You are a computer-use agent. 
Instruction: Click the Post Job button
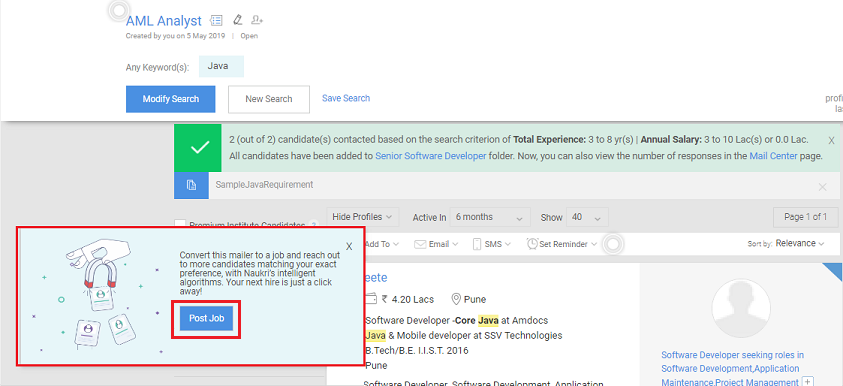tap(206, 319)
